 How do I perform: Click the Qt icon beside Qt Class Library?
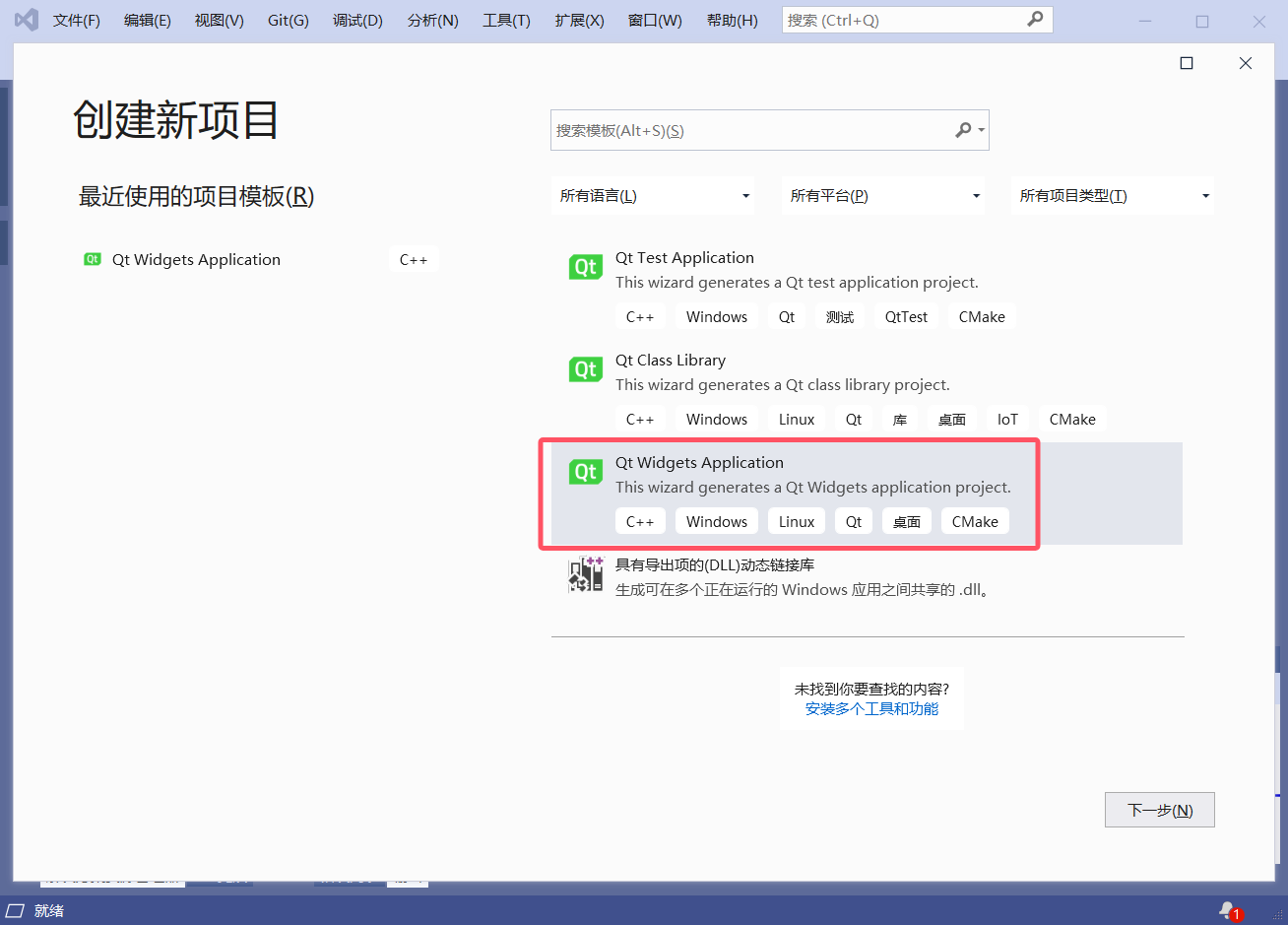point(585,368)
